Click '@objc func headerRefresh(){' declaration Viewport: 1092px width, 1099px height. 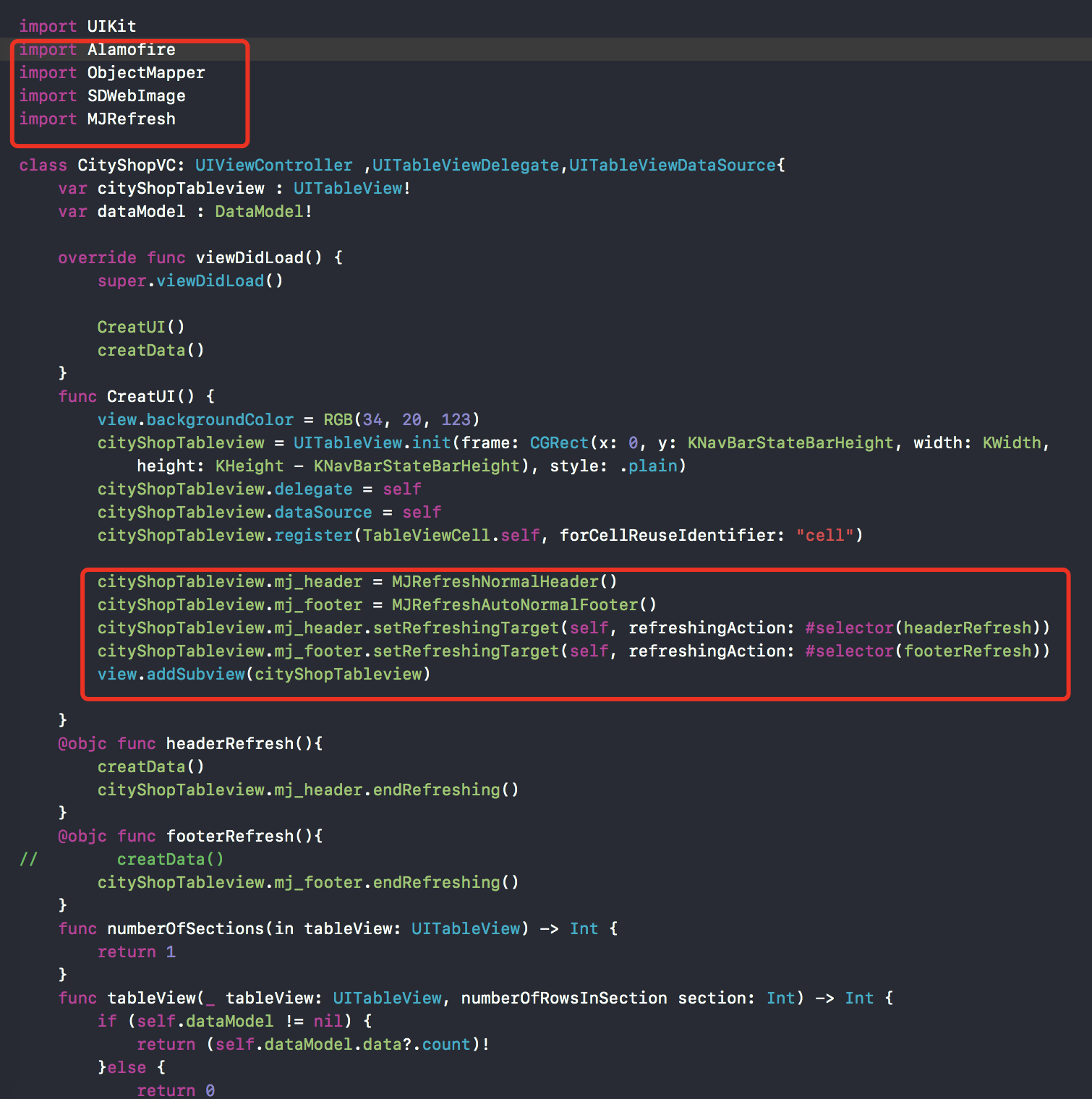coord(190,744)
